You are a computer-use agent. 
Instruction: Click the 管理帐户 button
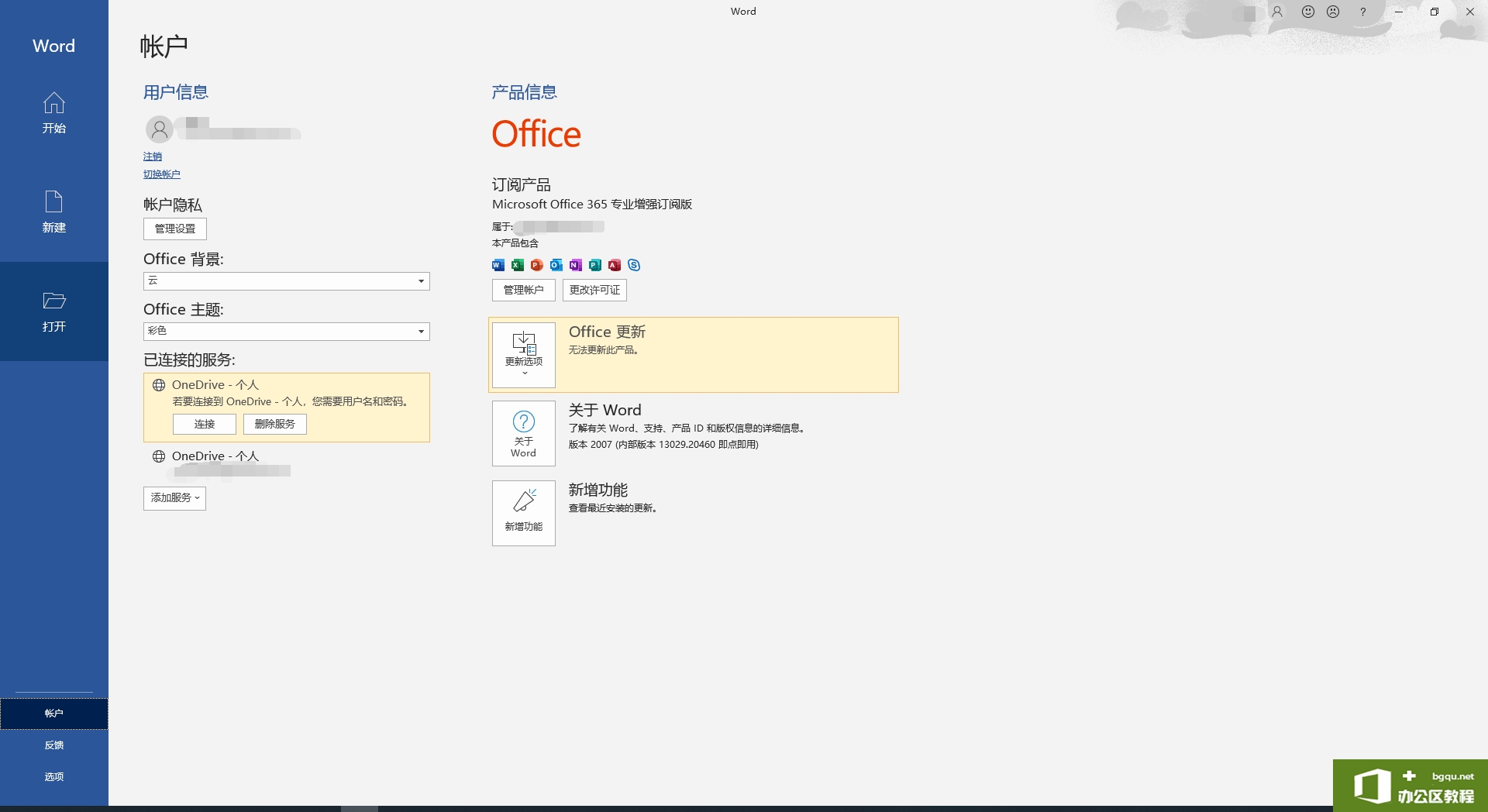coord(524,291)
